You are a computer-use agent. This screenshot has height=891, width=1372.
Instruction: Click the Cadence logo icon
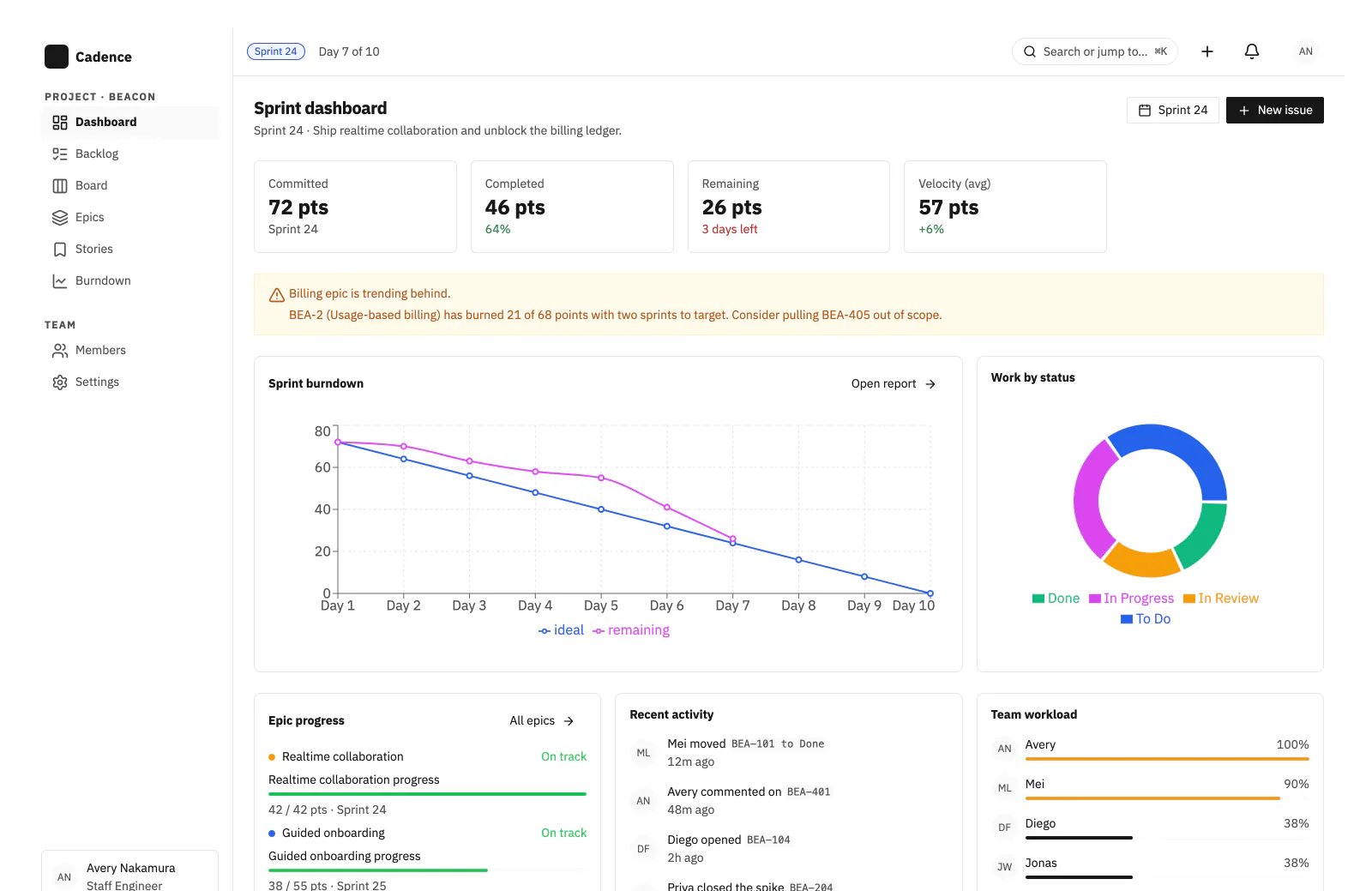click(57, 57)
